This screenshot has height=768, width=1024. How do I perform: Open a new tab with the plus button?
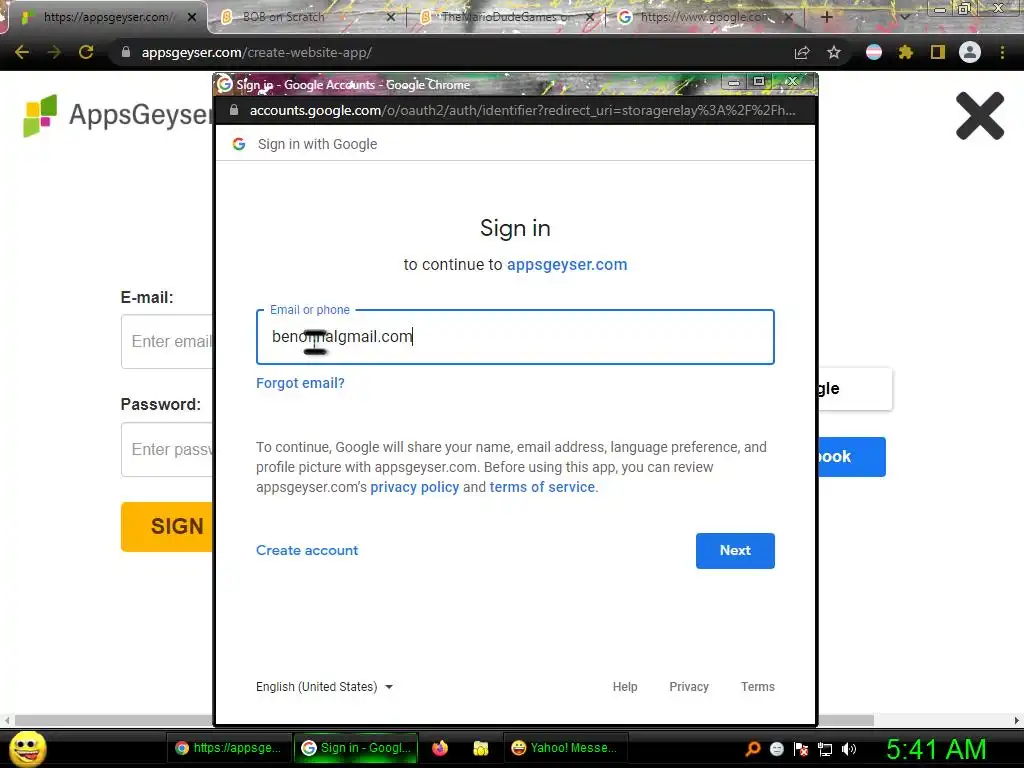pyautogui.click(x=826, y=17)
